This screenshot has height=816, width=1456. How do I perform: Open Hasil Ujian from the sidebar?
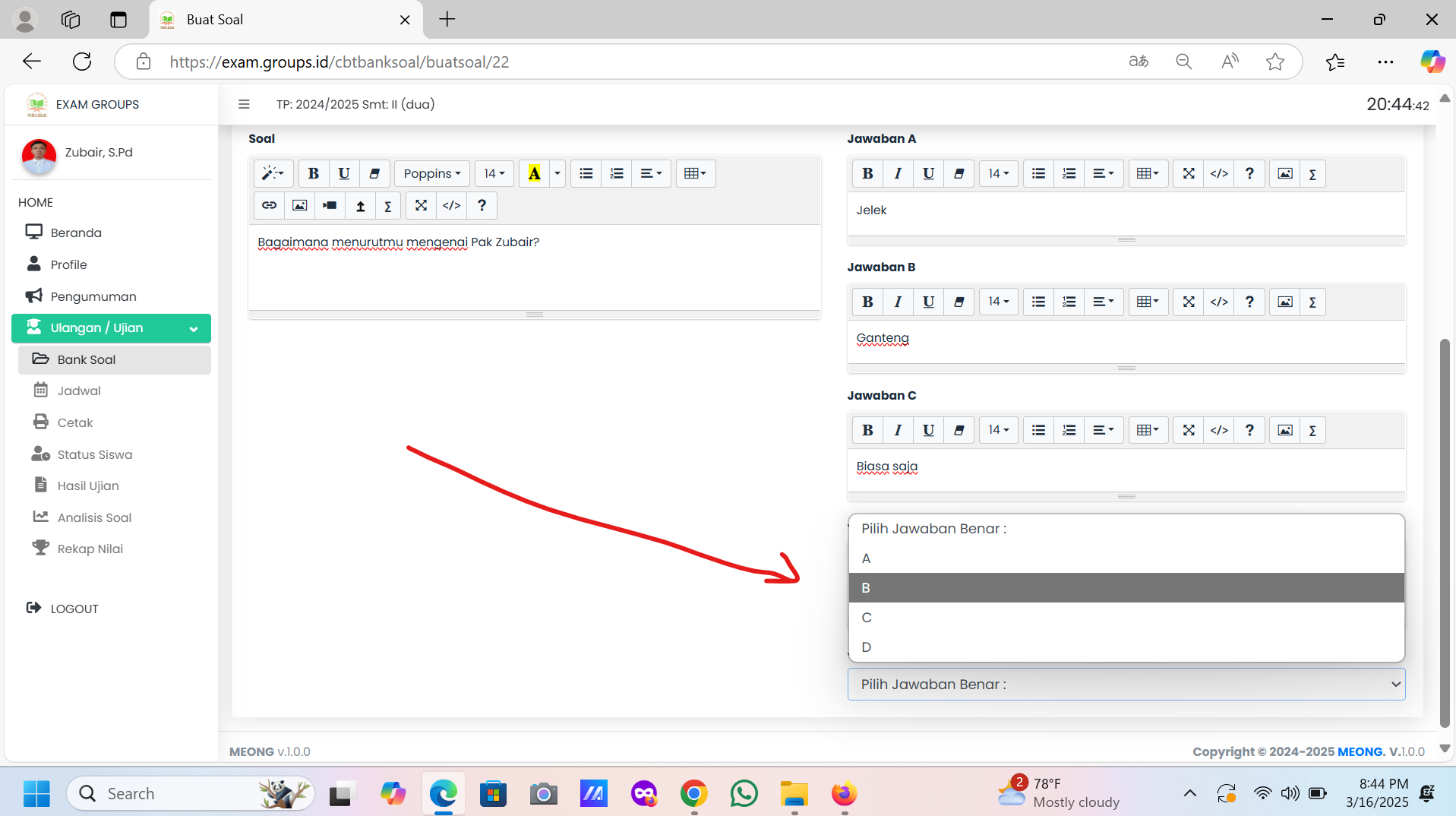88,485
